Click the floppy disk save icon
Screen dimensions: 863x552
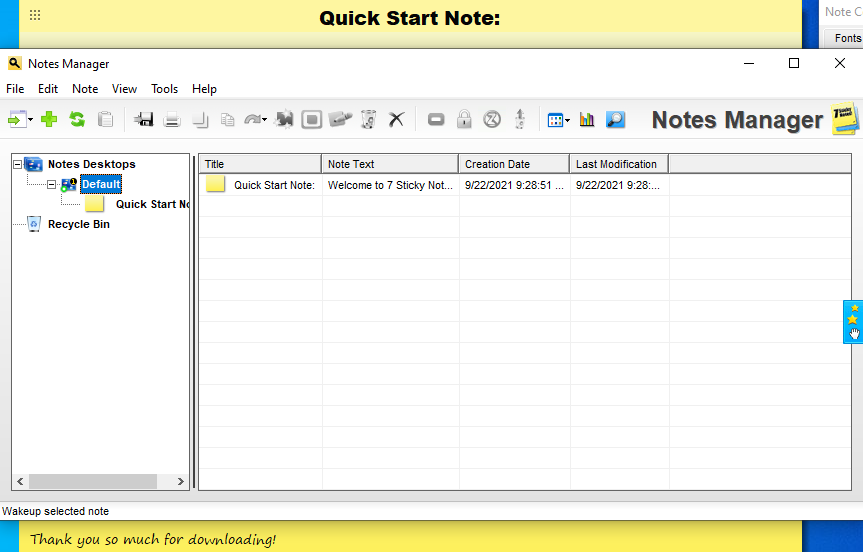pyautogui.click(x=144, y=120)
